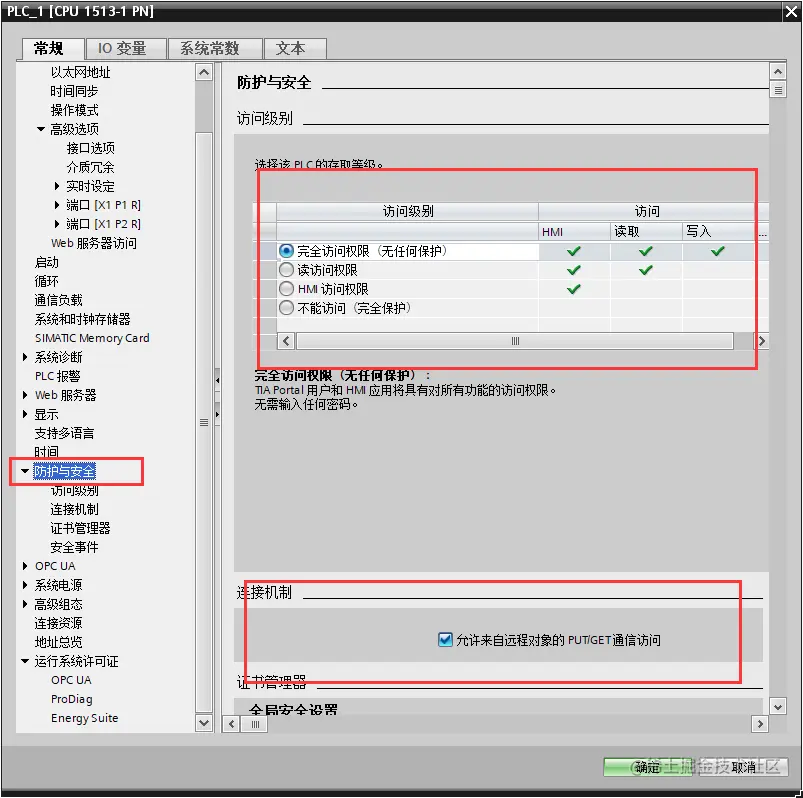
Task: Collapse the 高级选项 tree node
Action: point(40,128)
